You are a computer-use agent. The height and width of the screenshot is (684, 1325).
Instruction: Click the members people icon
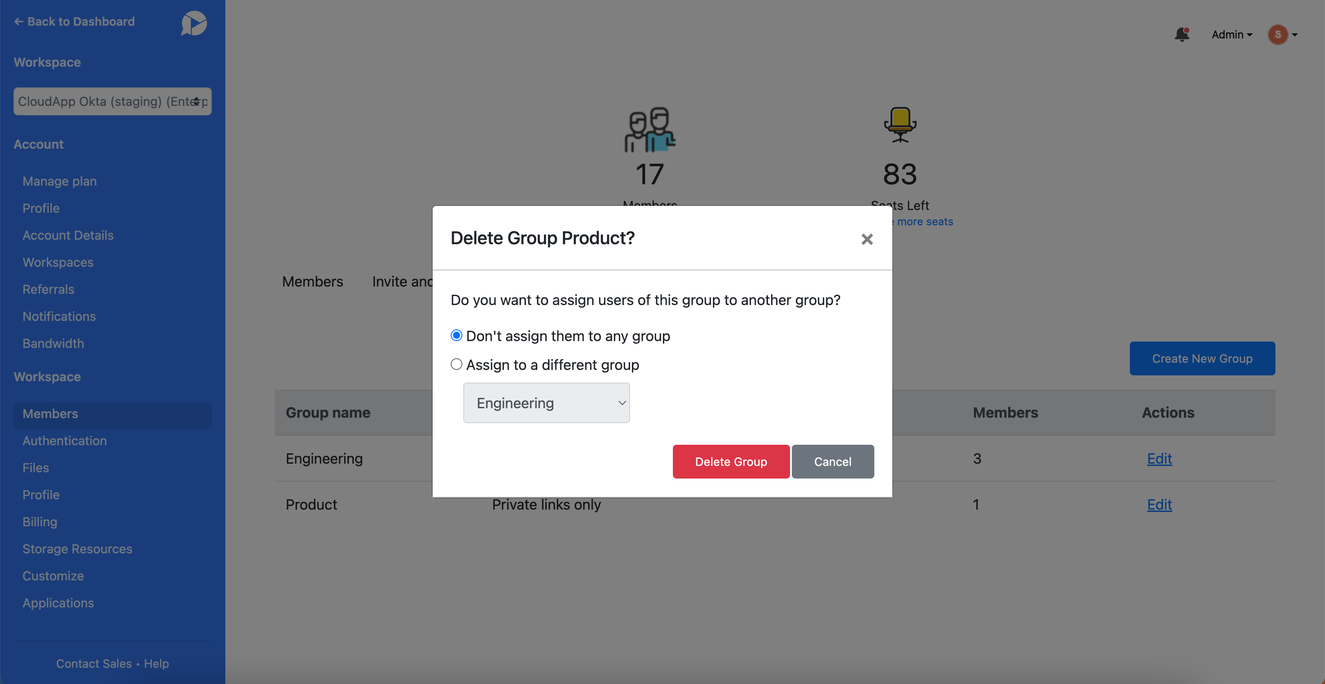650,130
